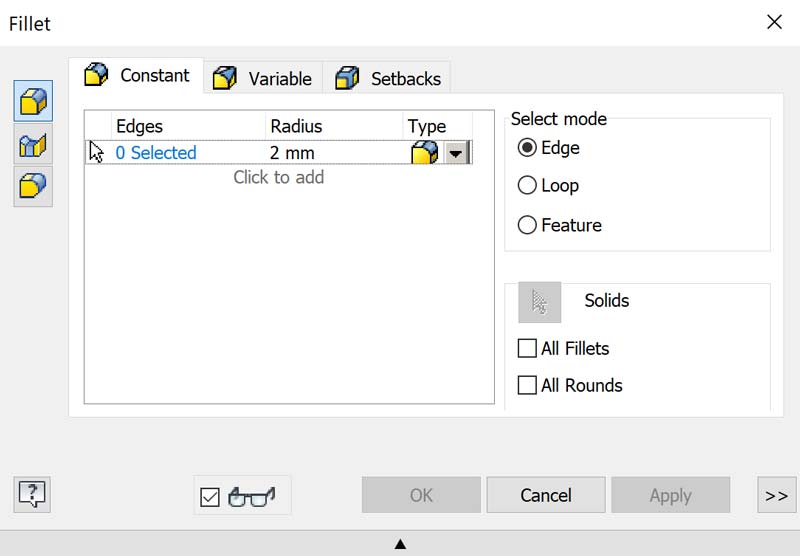Expand the dialog with >> button
The width and height of the screenshot is (800, 556).
[x=774, y=495]
